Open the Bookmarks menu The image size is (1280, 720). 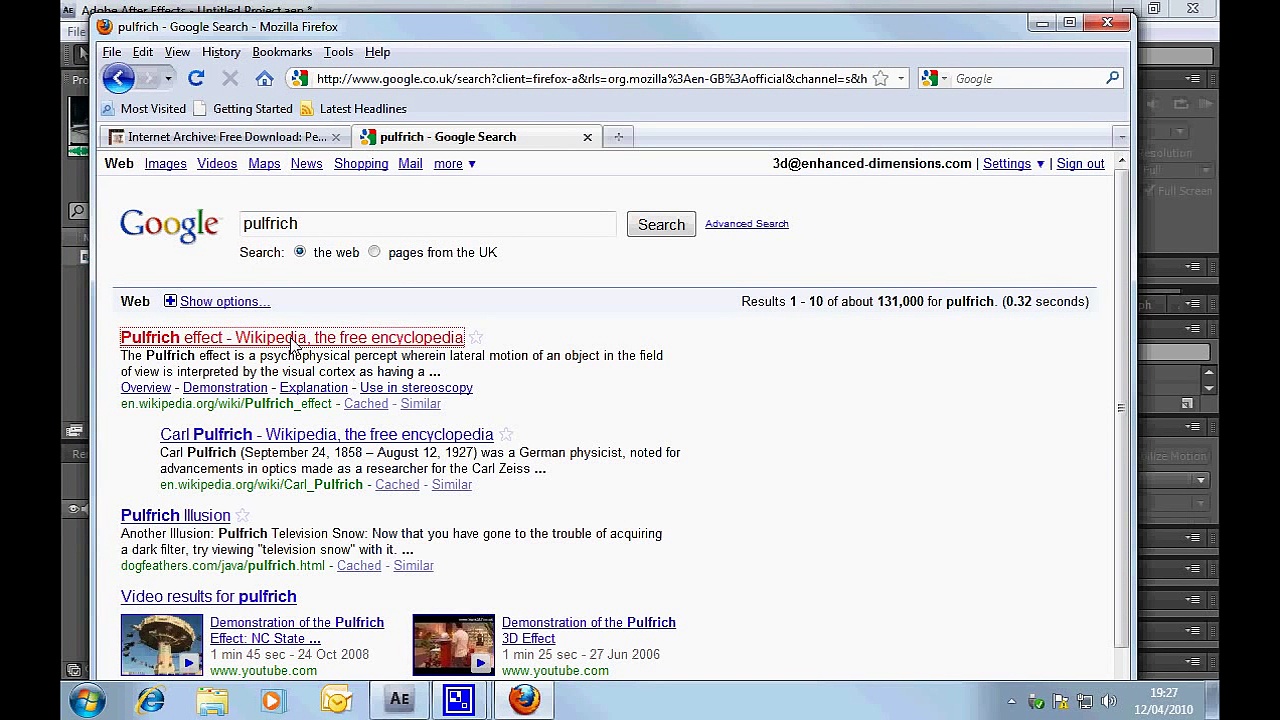click(282, 52)
